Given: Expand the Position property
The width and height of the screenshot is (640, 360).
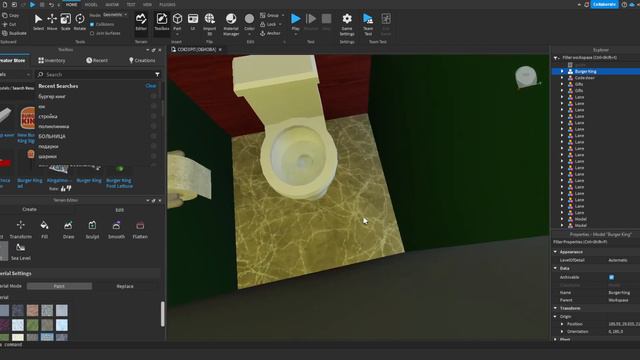Looking at the screenshot, I should [562, 324].
